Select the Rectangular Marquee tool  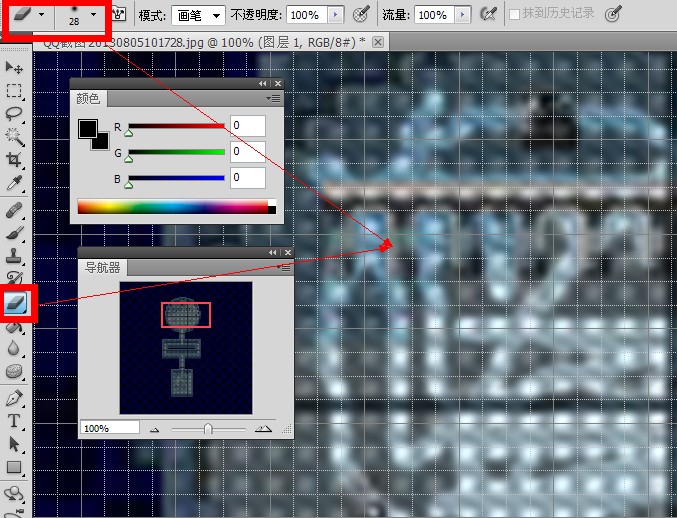point(14,91)
